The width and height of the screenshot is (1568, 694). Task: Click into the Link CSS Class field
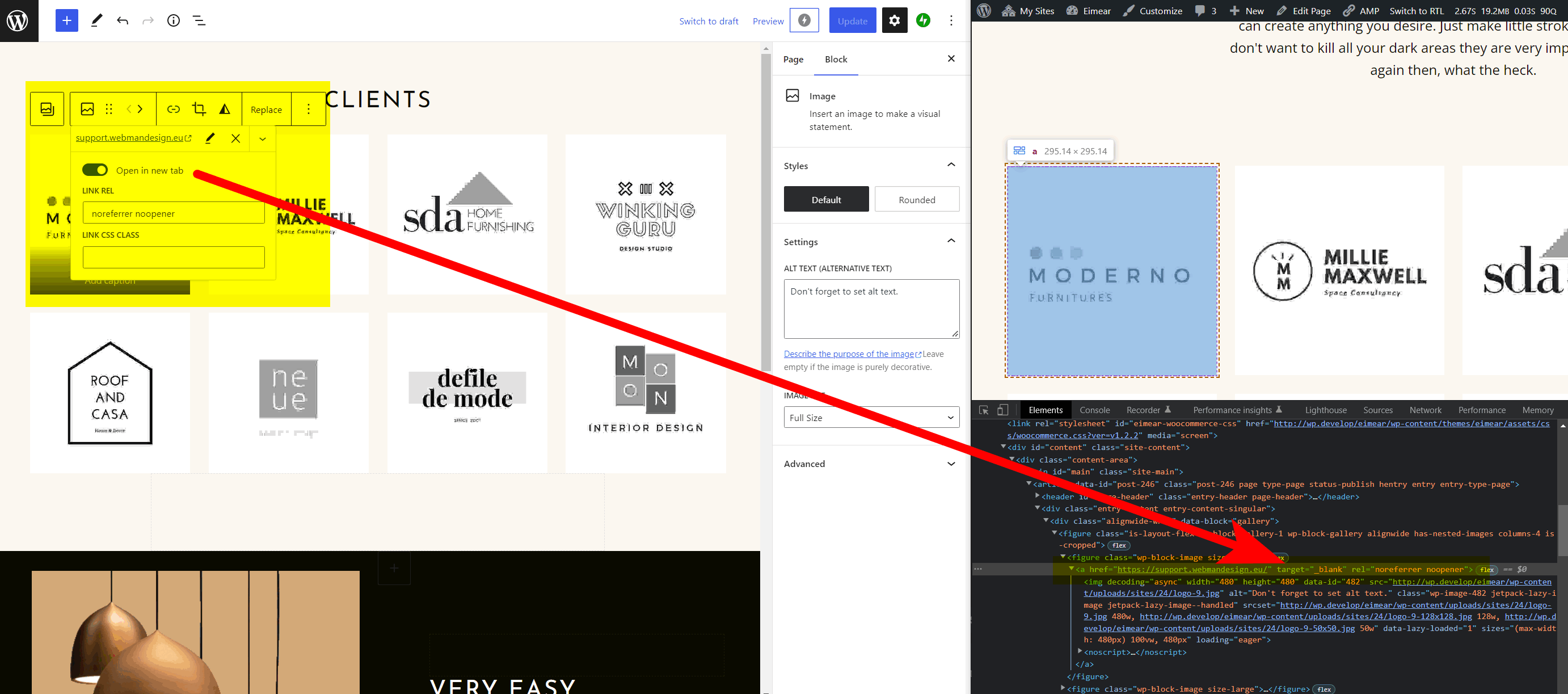[174, 258]
